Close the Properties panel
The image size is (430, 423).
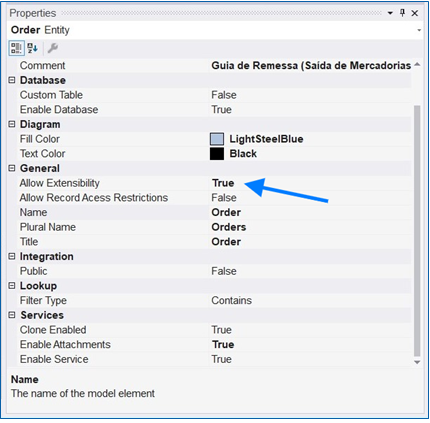tap(415, 13)
